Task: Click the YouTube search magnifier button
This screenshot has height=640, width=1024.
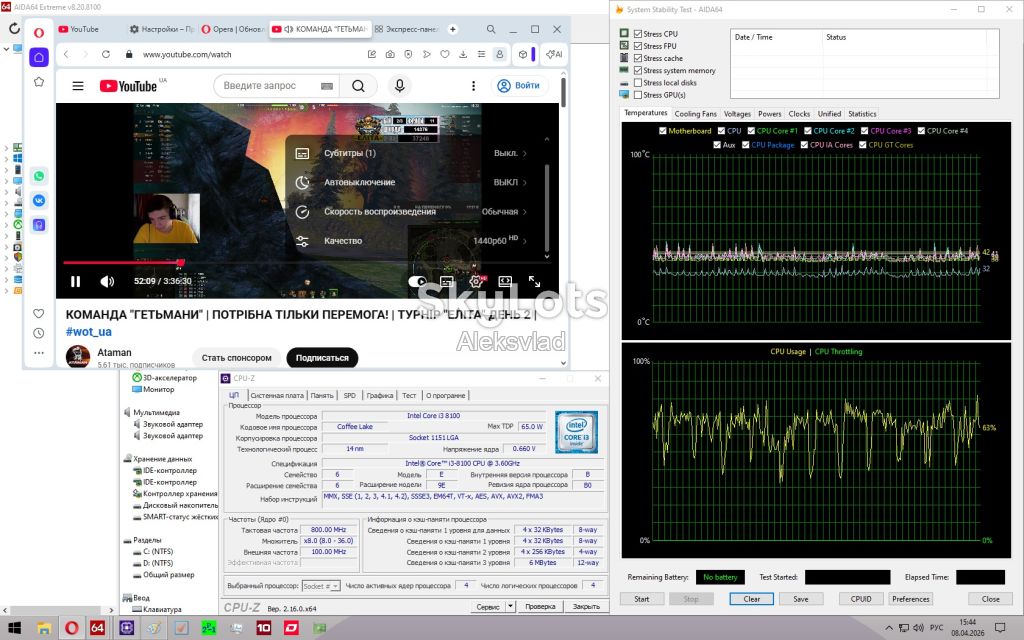Action: 358,86
